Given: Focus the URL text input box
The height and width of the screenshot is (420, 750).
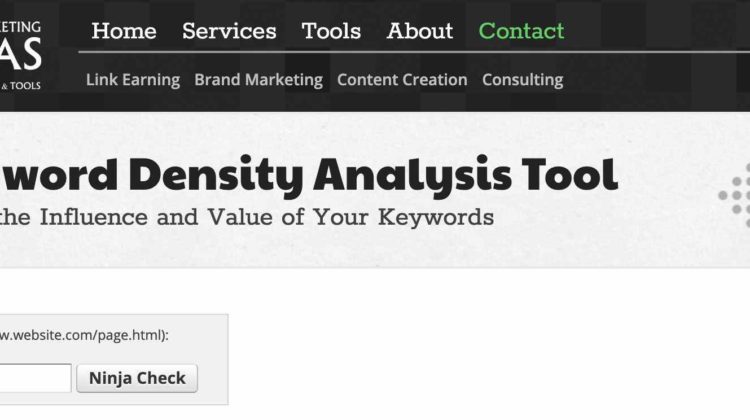Looking at the screenshot, I should (x=35, y=378).
